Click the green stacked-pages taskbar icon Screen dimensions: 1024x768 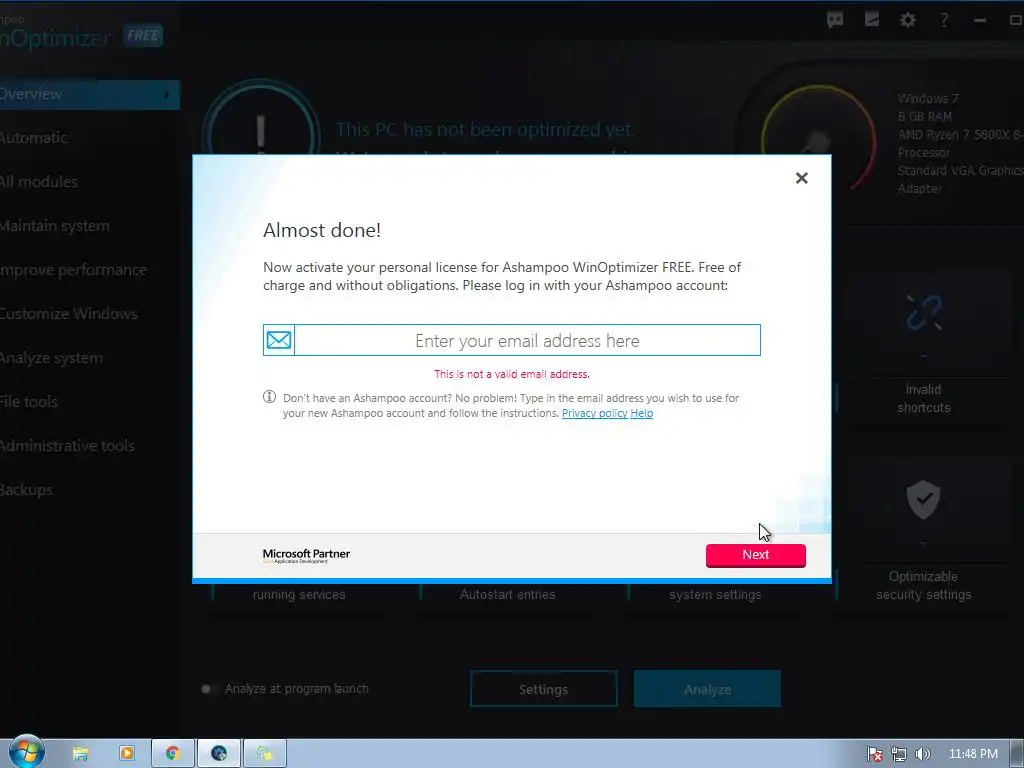coord(264,754)
